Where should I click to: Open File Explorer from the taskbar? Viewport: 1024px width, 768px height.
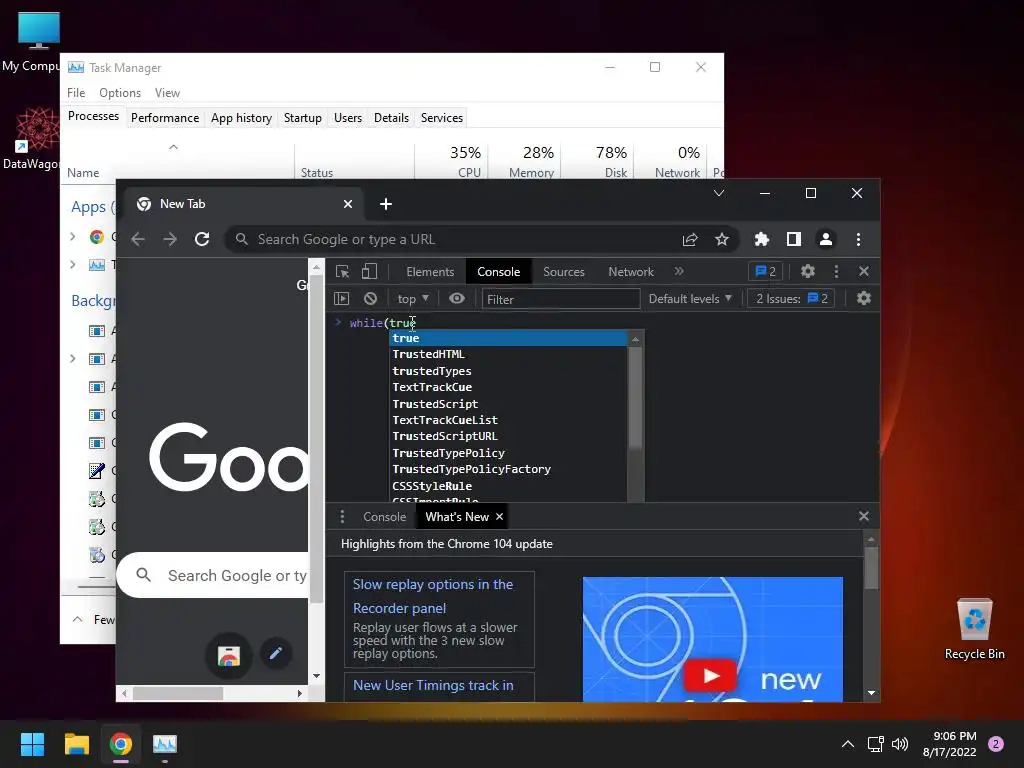(76, 744)
